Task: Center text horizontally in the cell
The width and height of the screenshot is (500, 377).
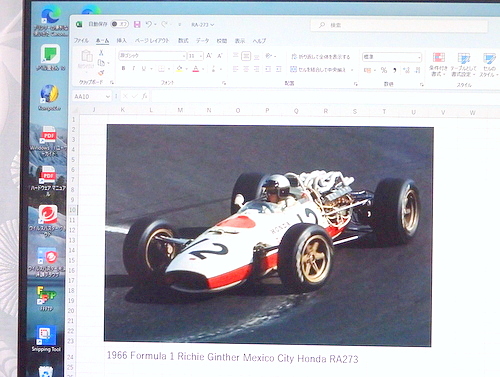Action: [x=246, y=69]
